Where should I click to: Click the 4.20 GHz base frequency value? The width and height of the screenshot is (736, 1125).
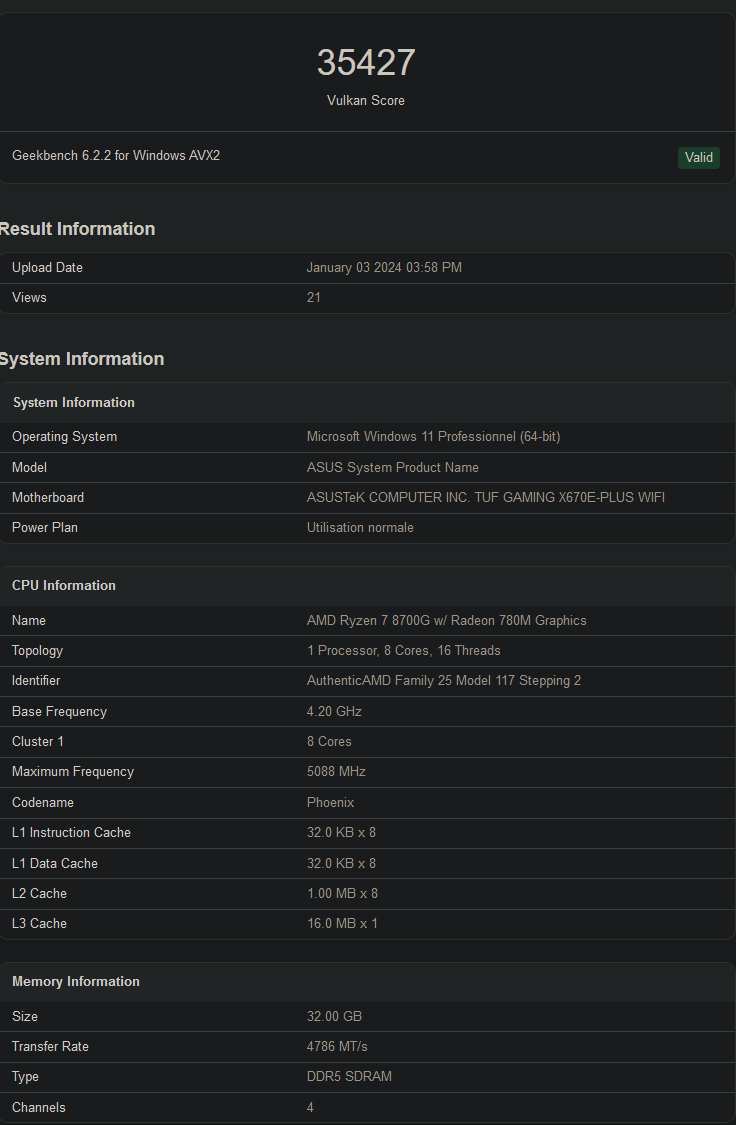point(334,712)
